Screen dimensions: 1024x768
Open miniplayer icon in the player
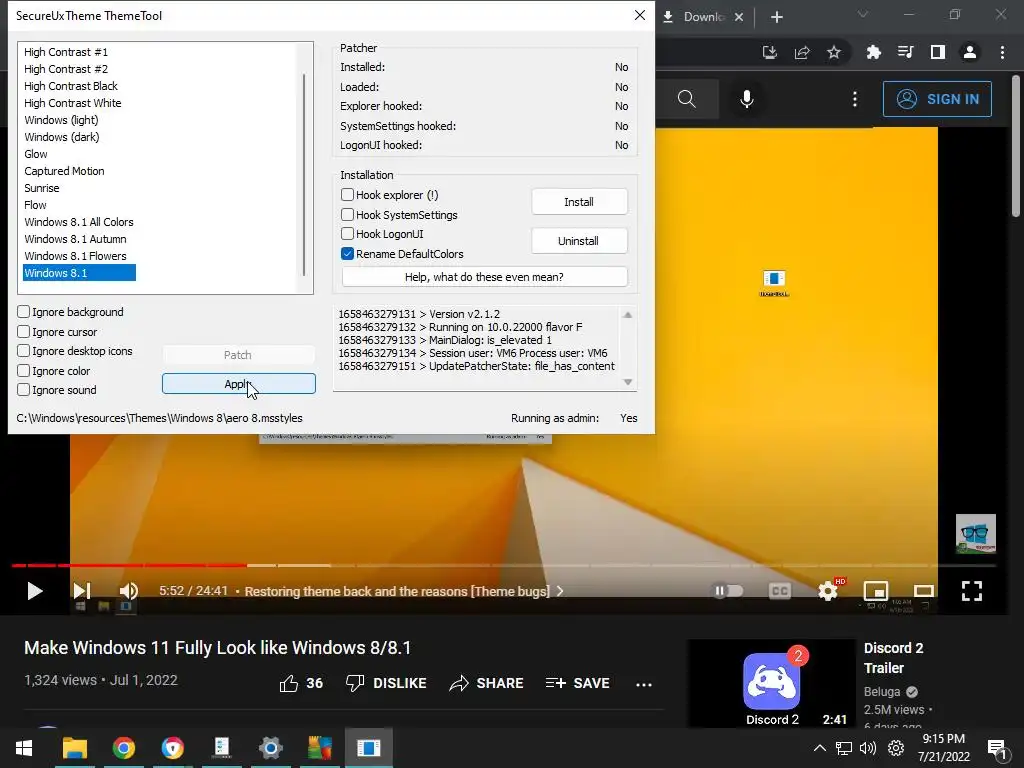pos(876,591)
